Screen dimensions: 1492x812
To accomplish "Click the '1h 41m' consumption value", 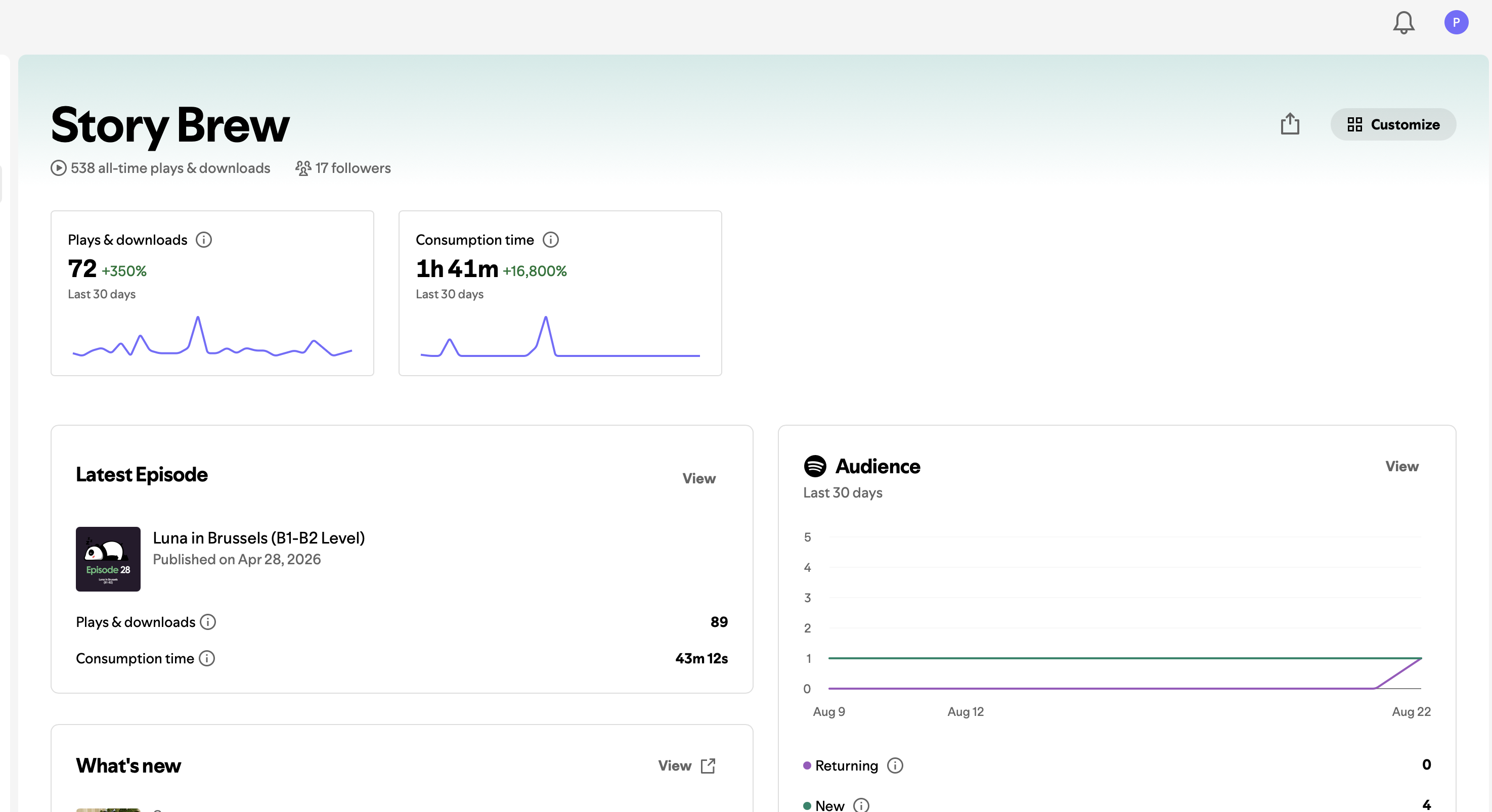I will pos(457,269).
